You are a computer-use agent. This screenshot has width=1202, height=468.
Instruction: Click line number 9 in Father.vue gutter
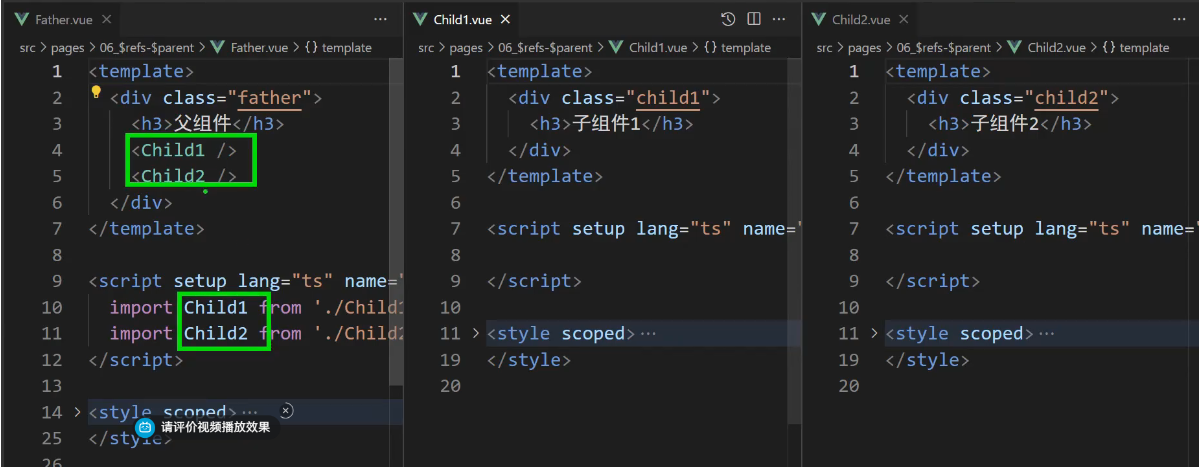click(x=56, y=281)
